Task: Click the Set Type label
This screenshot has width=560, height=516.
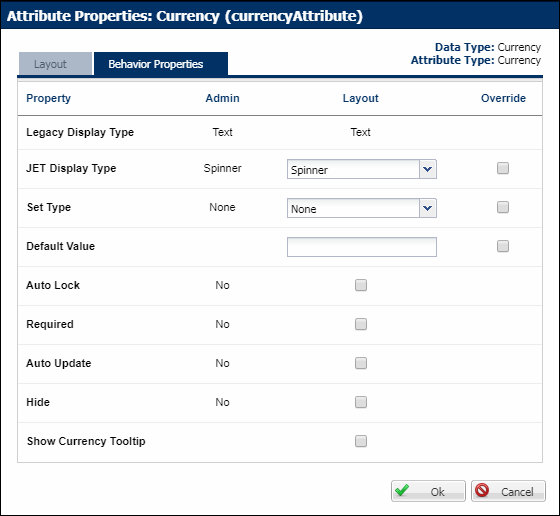Action: pyautogui.click(x=49, y=207)
